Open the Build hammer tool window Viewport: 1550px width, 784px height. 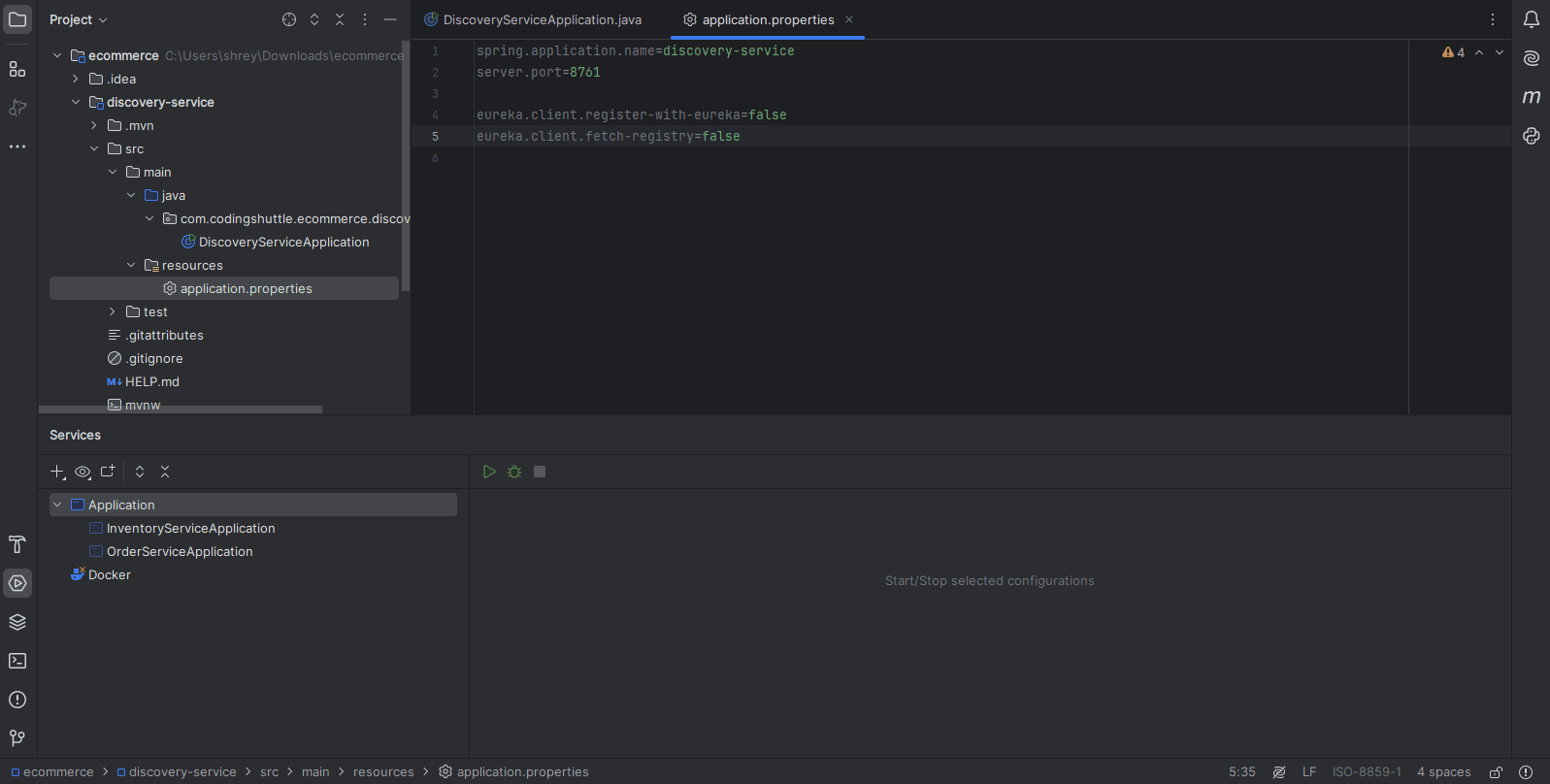point(17,544)
